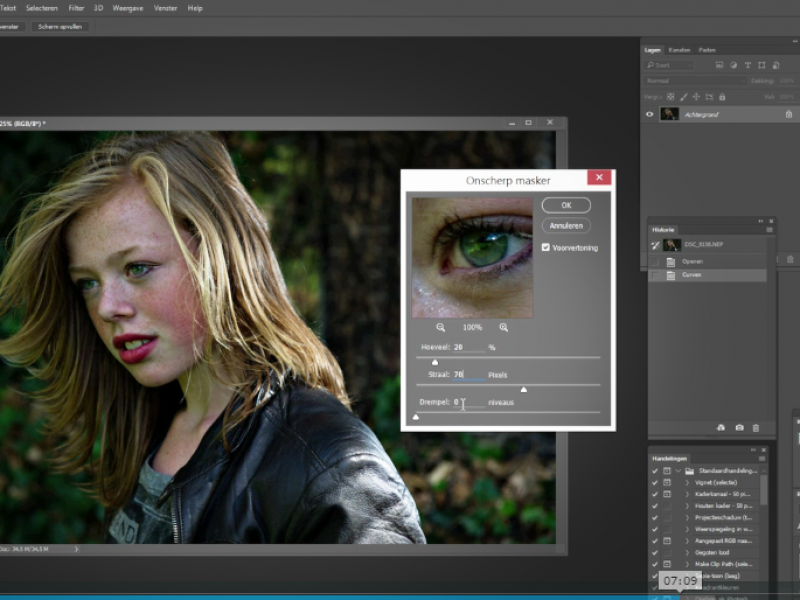The width and height of the screenshot is (800, 600).
Task: Click the type layer filter icon
Action: pos(747,65)
